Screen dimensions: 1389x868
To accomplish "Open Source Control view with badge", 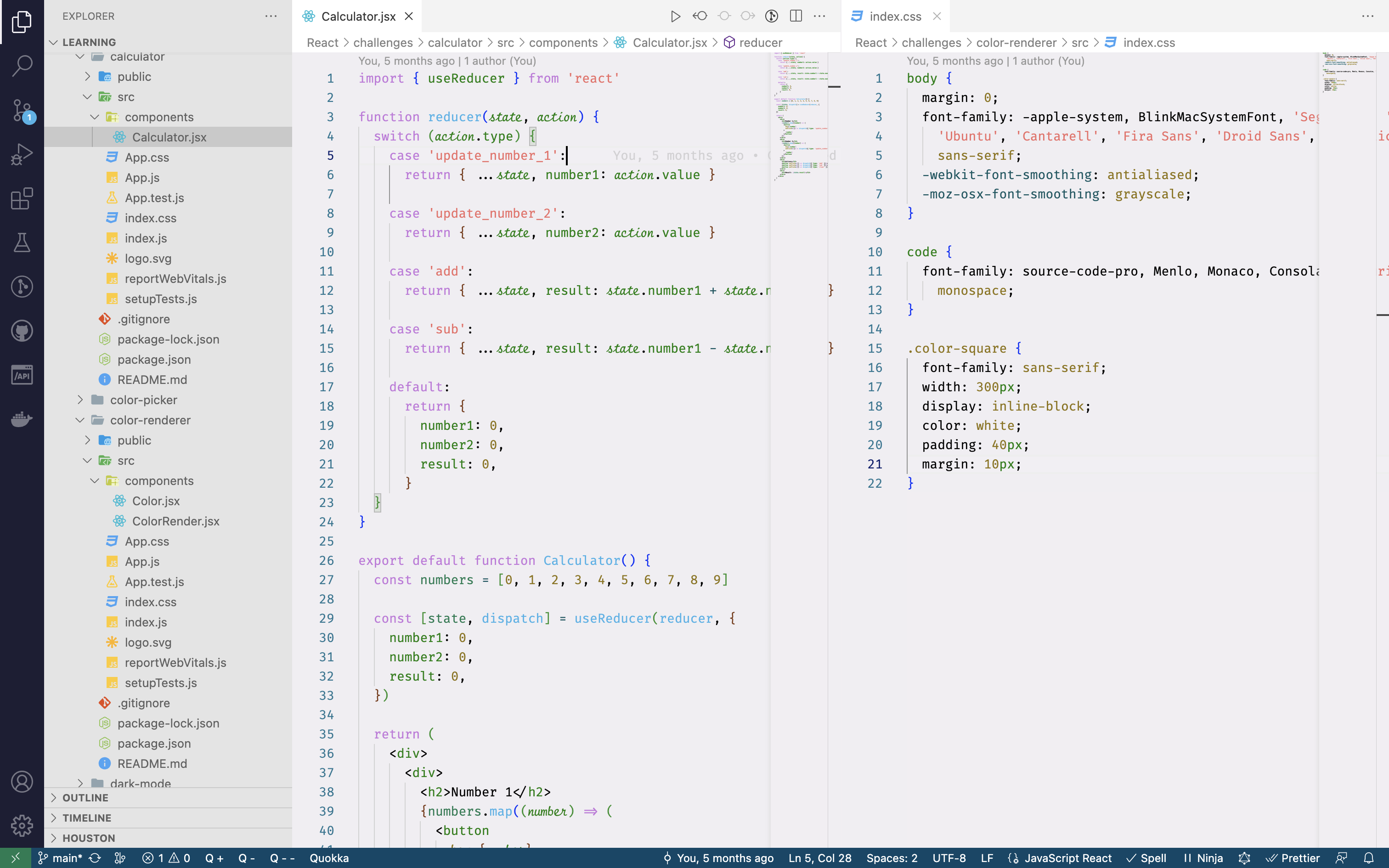I will coord(22,110).
